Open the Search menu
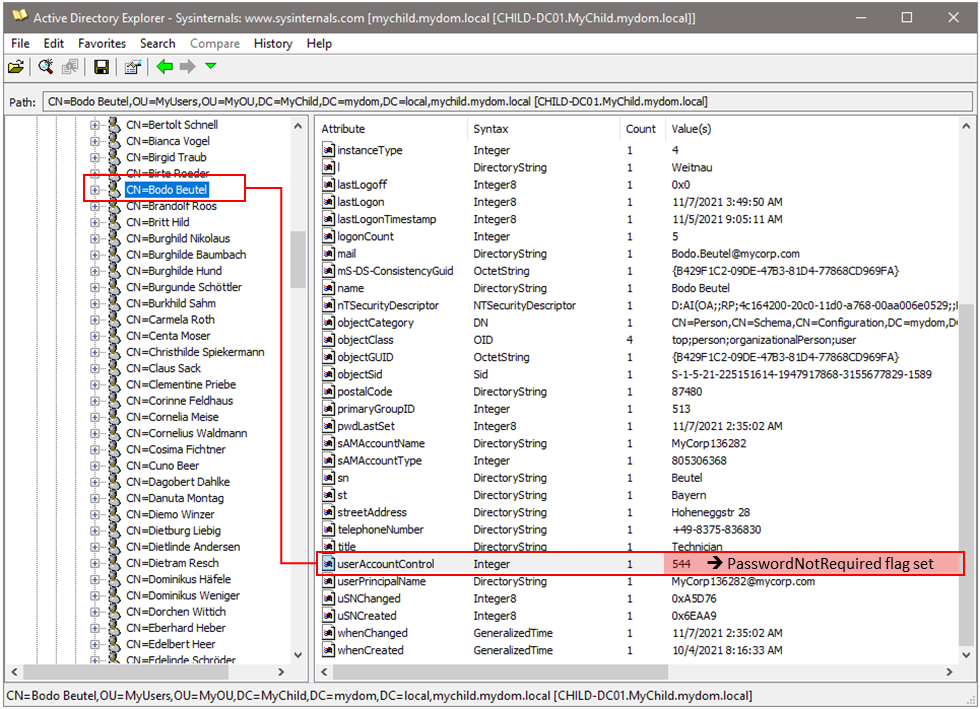The image size is (980, 709). (157, 43)
